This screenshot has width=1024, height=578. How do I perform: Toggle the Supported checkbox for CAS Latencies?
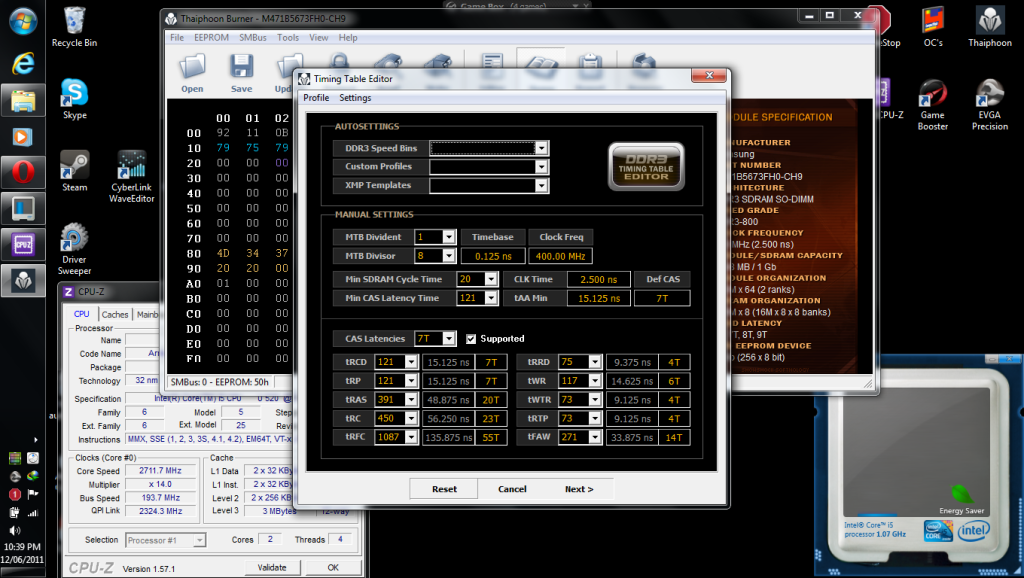[x=471, y=338]
